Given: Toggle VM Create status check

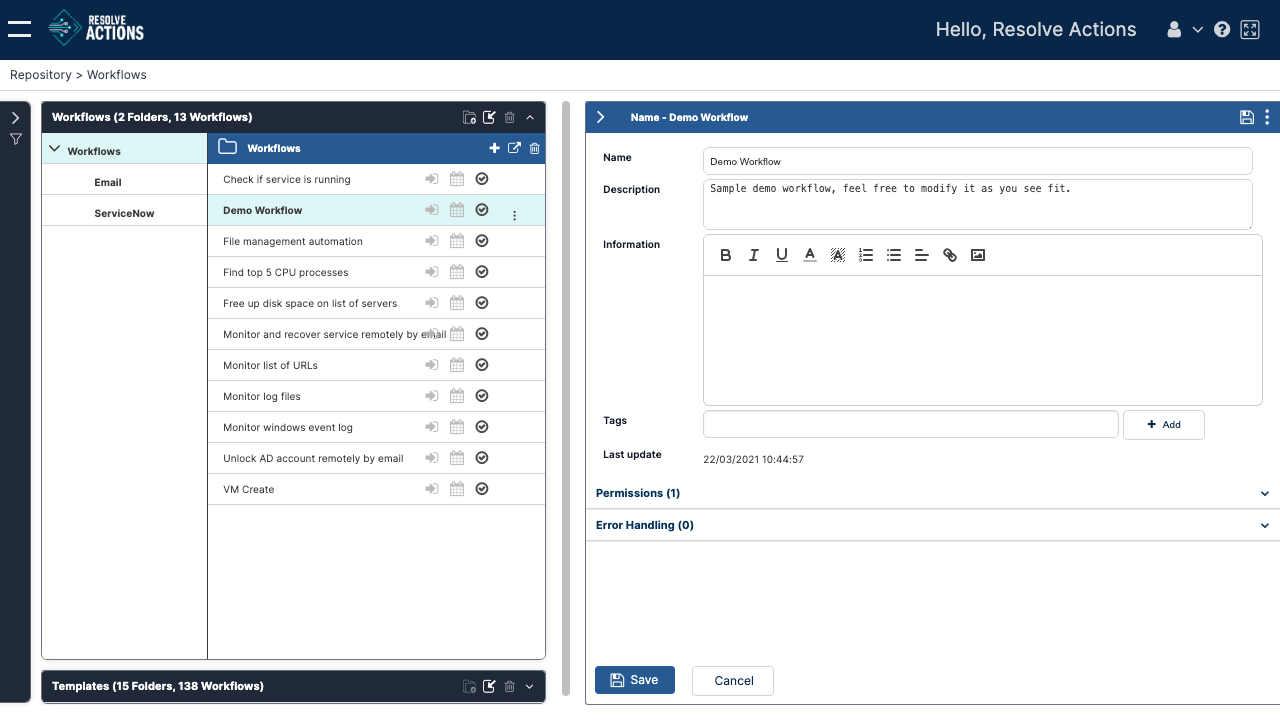Looking at the screenshot, I should coord(482,489).
